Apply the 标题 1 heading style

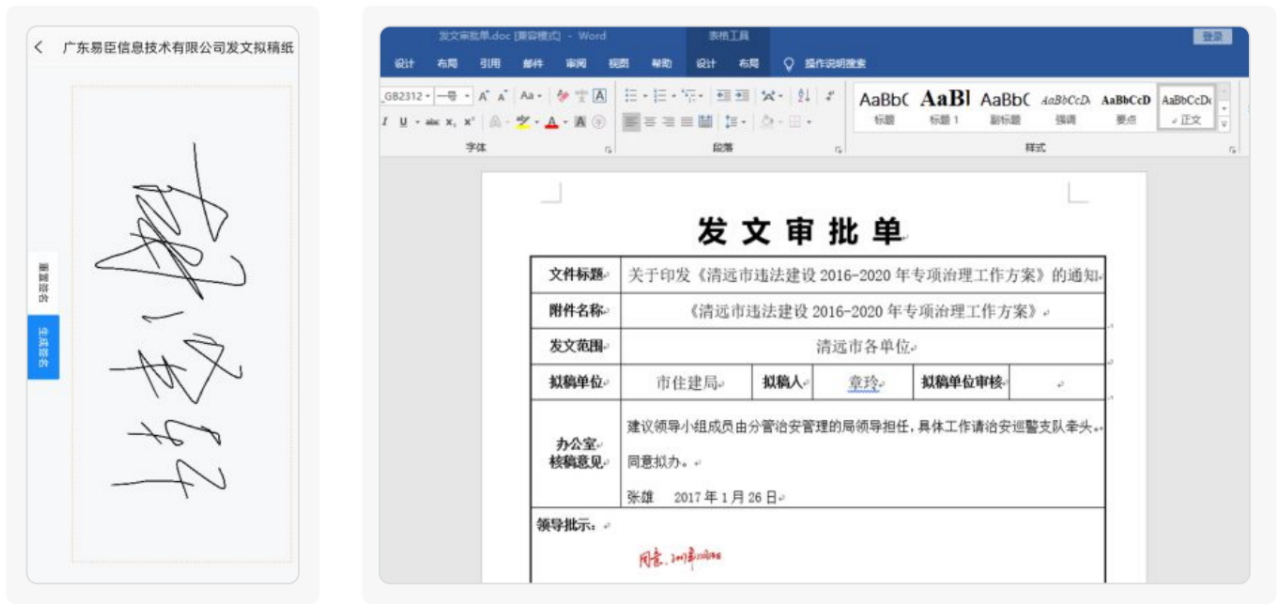[944, 107]
